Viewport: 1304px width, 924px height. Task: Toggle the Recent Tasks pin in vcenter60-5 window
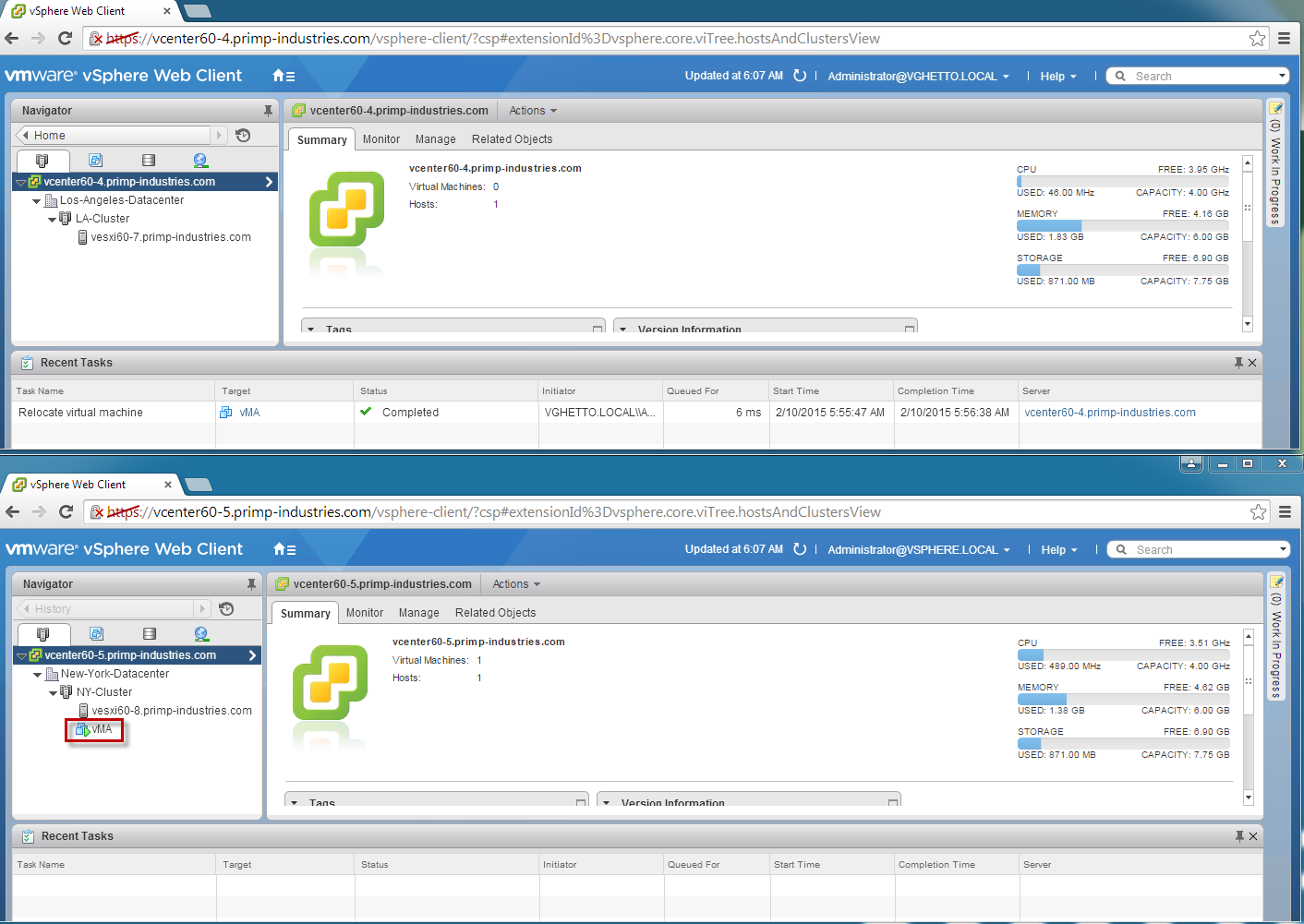click(1239, 836)
